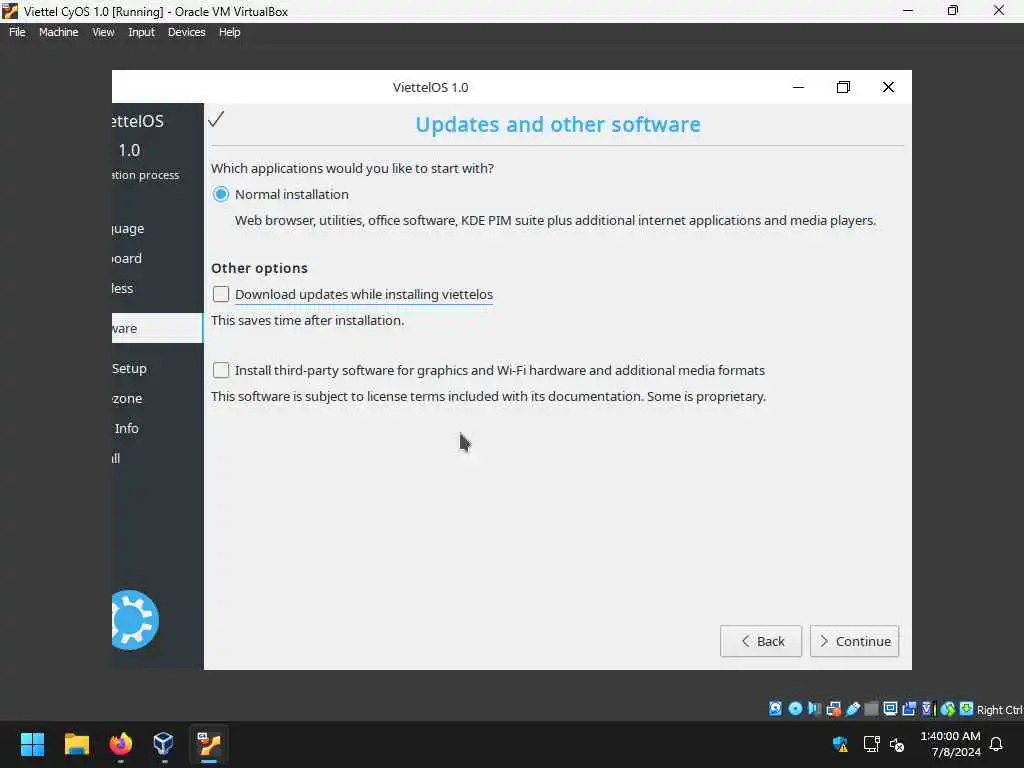Viewport: 1024px width, 768px height.
Task: Enable Download updates while installing checkbox
Action: (221, 294)
